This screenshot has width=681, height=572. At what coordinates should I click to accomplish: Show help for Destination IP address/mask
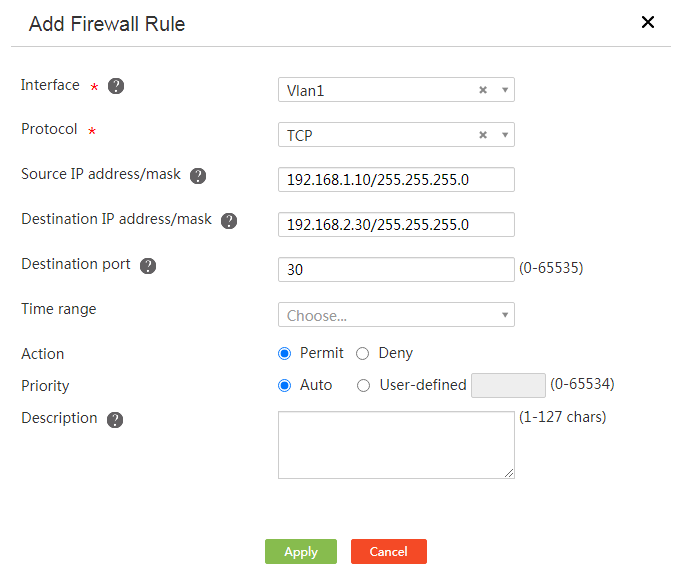229,221
